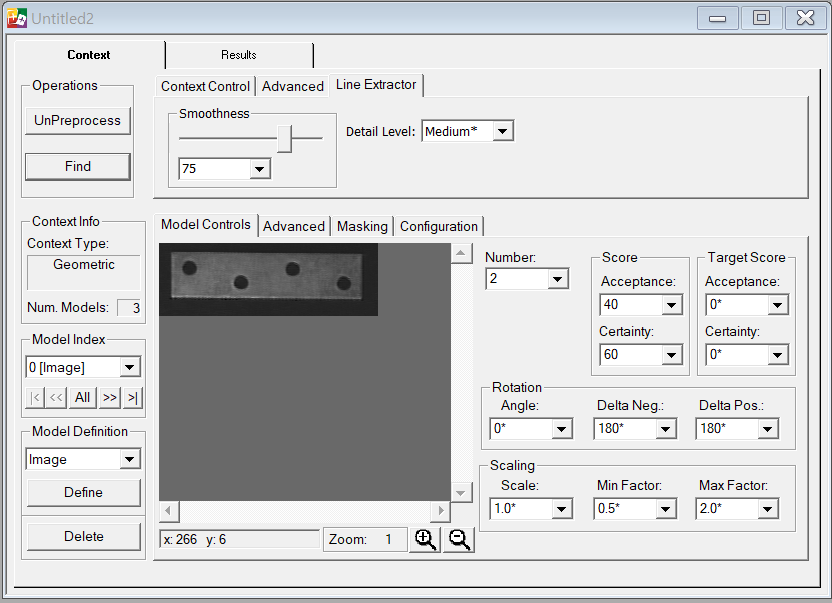This screenshot has width=832, height=603.
Task: Zoom in with the magnifier plus icon
Action: click(x=425, y=540)
